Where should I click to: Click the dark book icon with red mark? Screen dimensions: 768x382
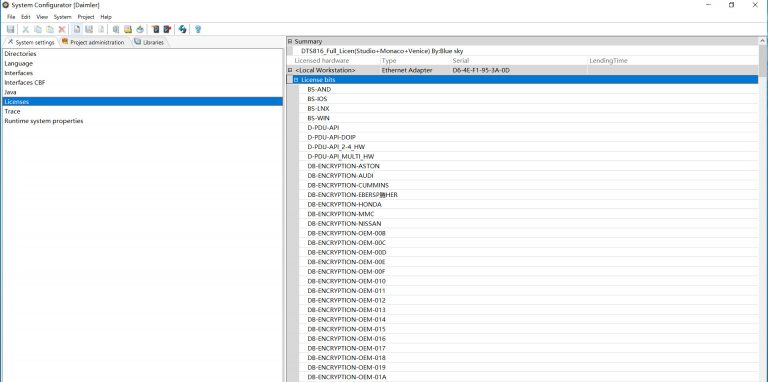click(x=167, y=29)
